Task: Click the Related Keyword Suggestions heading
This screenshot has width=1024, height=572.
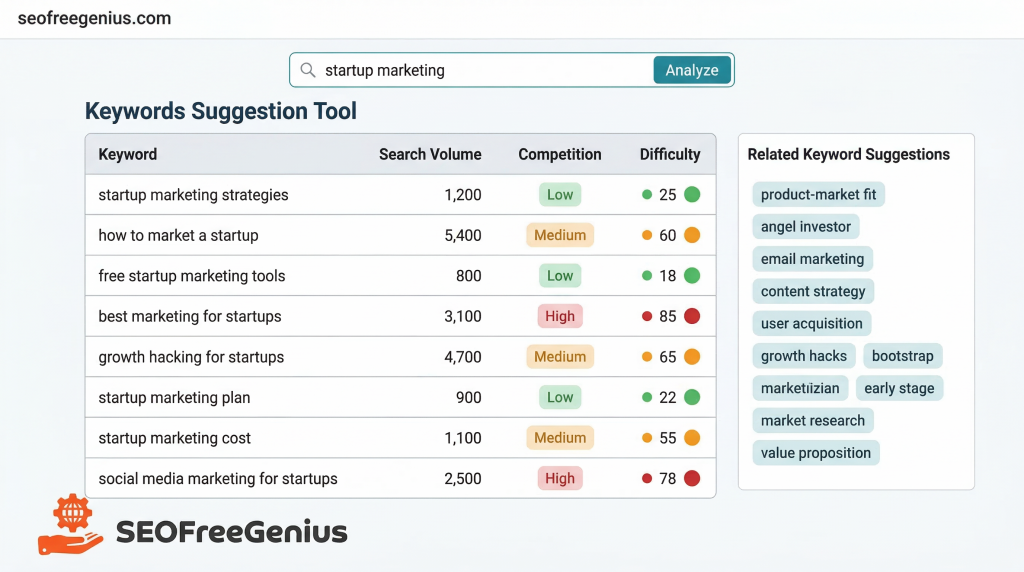Action: coord(848,155)
